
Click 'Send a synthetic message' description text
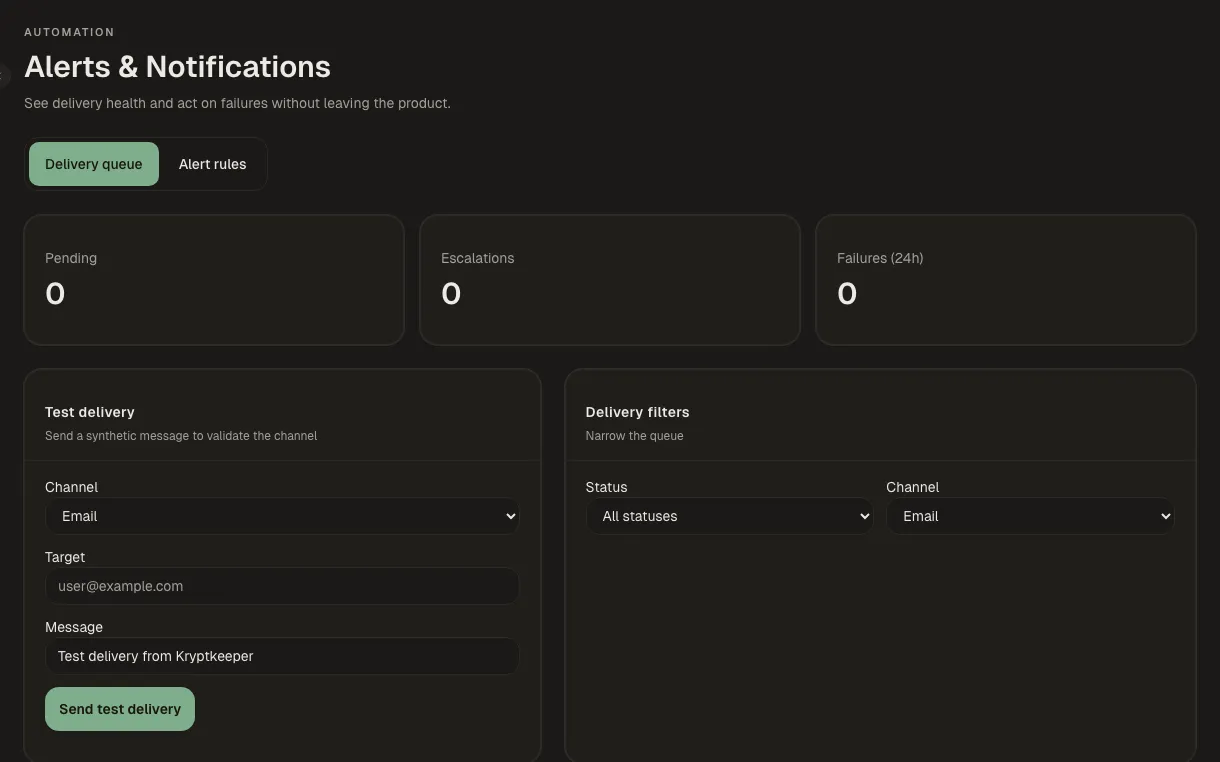(x=181, y=436)
